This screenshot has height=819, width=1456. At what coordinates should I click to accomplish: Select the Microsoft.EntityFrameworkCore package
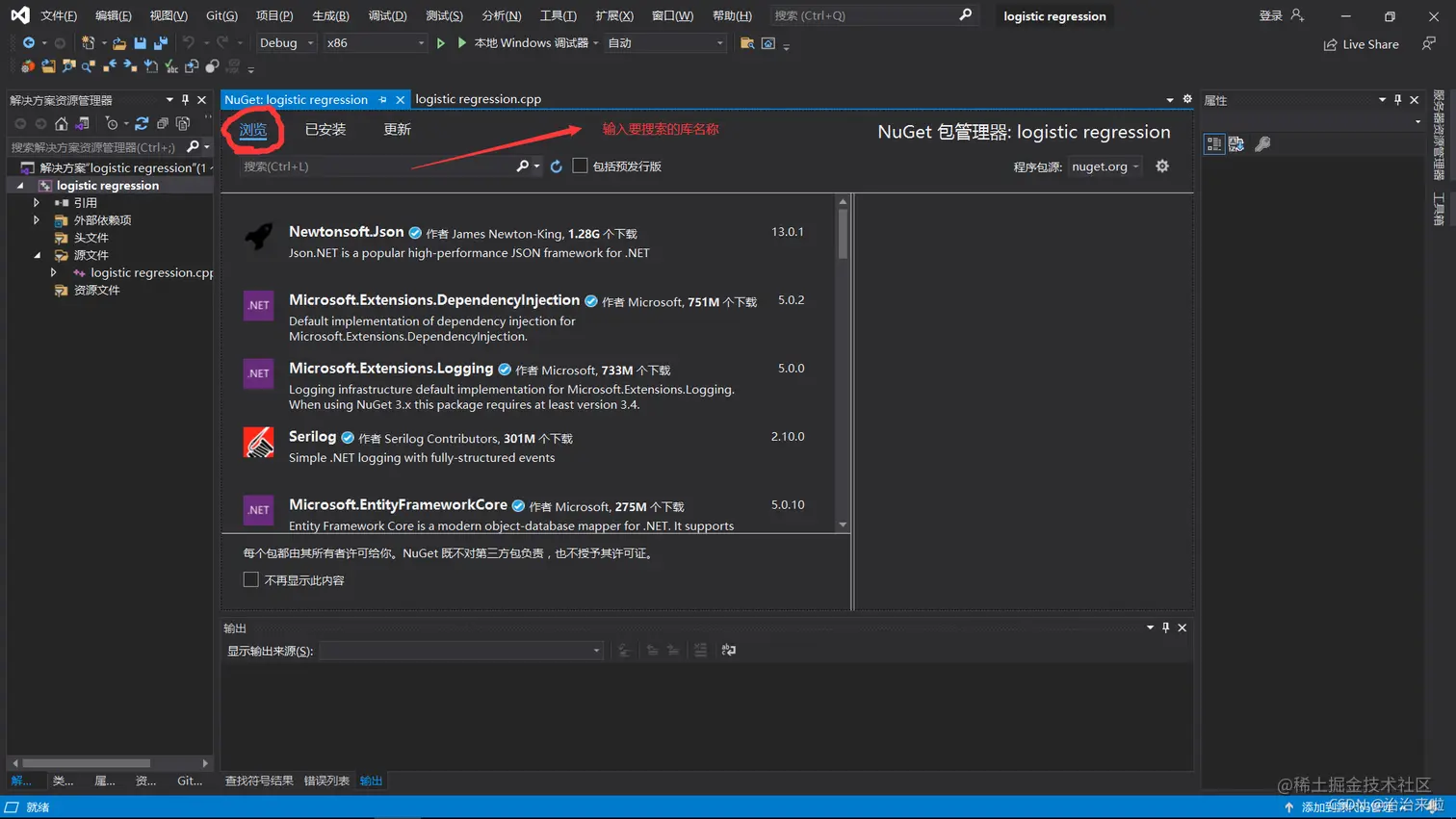click(x=527, y=513)
